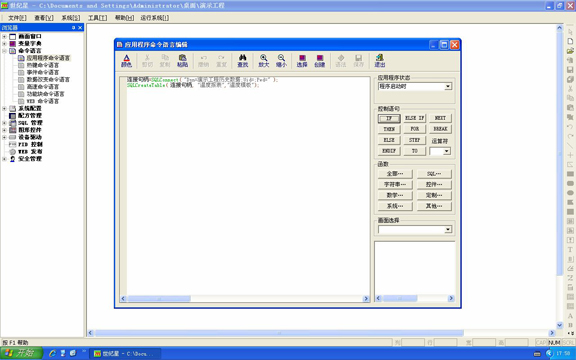Expand the SQL 管理 tree node

(x=4, y=123)
